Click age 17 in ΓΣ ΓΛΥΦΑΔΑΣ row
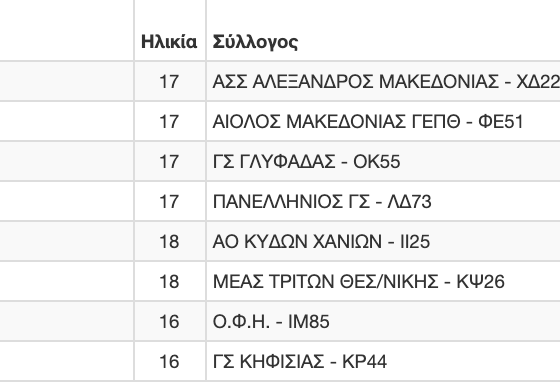Image resolution: width=560 pixels, height=386 pixels. tap(169, 161)
